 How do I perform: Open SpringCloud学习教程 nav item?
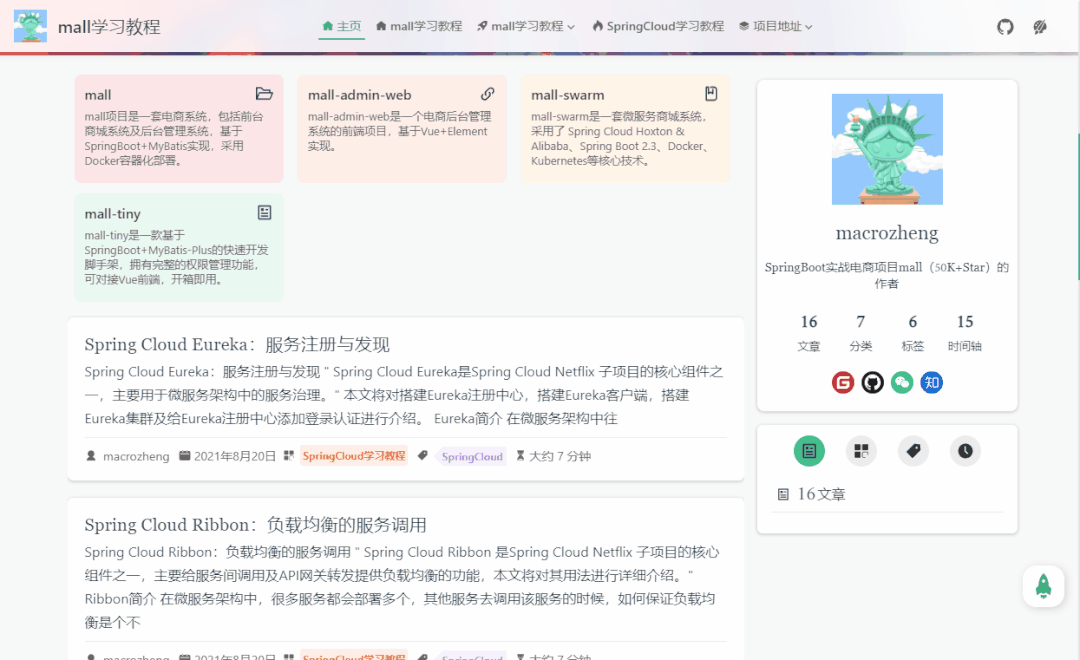point(658,26)
